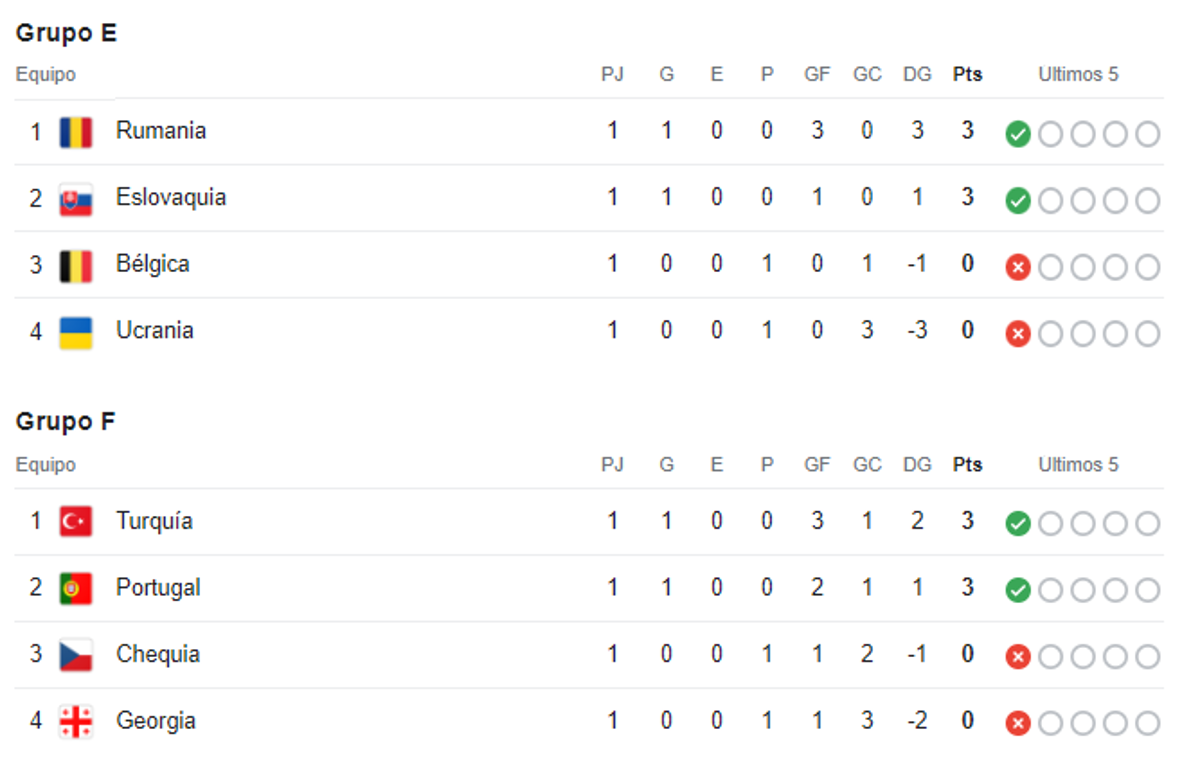Viewport: 1200px width, 779px height.
Task: Open the Portugal team link
Action: 158,588
